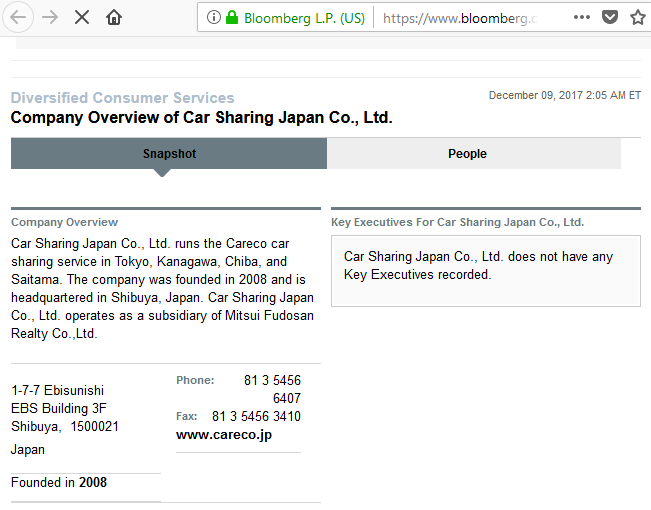Focus the bloomberg.com URL address field
Image resolution: width=651 pixels, height=510 pixels.
[x=460, y=18]
